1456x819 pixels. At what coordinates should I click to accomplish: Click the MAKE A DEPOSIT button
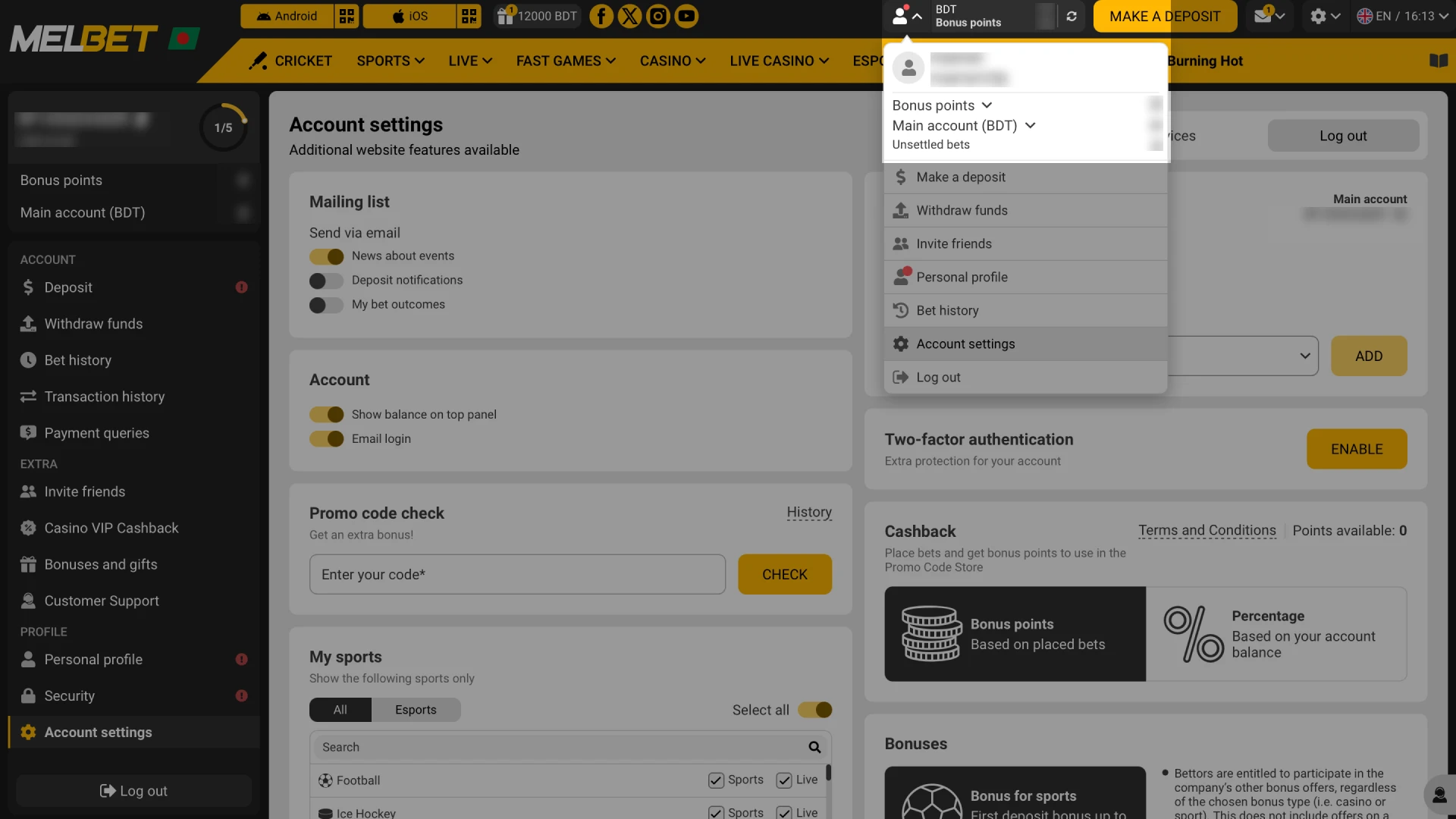point(1165,16)
